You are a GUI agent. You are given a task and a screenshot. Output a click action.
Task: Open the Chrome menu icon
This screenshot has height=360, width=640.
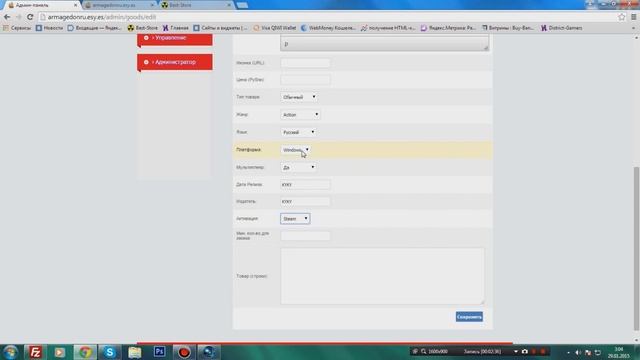pos(634,17)
